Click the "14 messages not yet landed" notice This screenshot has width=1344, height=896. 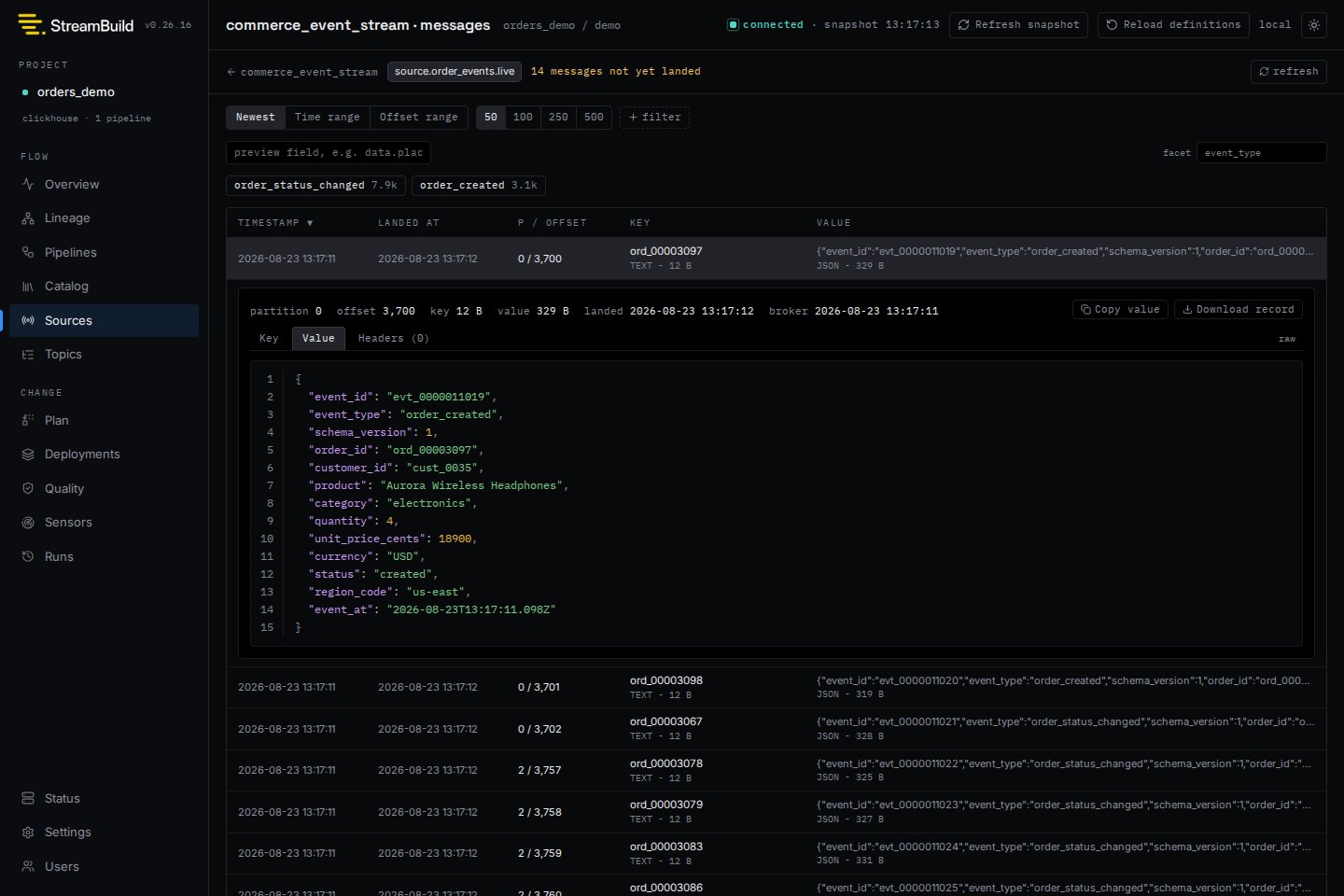(x=616, y=72)
